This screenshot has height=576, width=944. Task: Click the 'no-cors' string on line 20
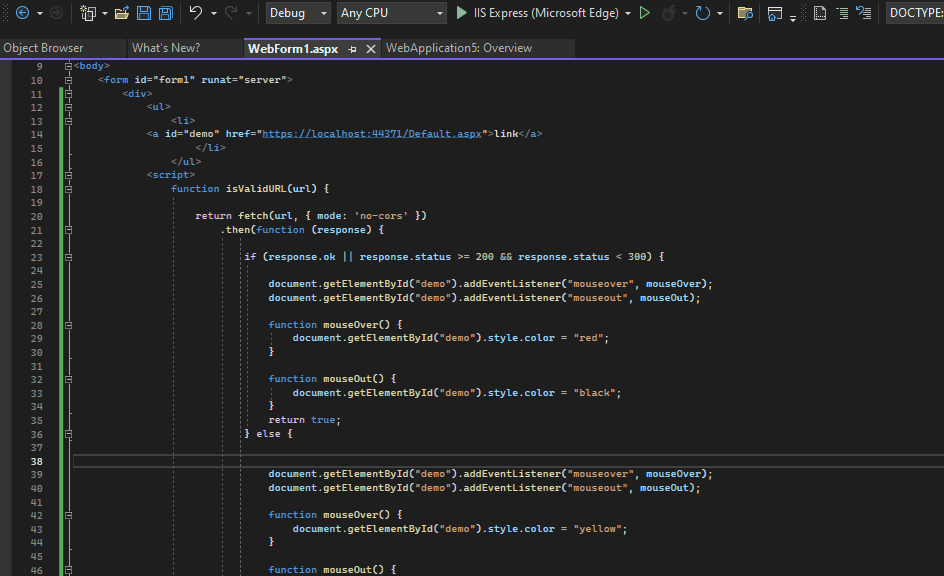380,215
